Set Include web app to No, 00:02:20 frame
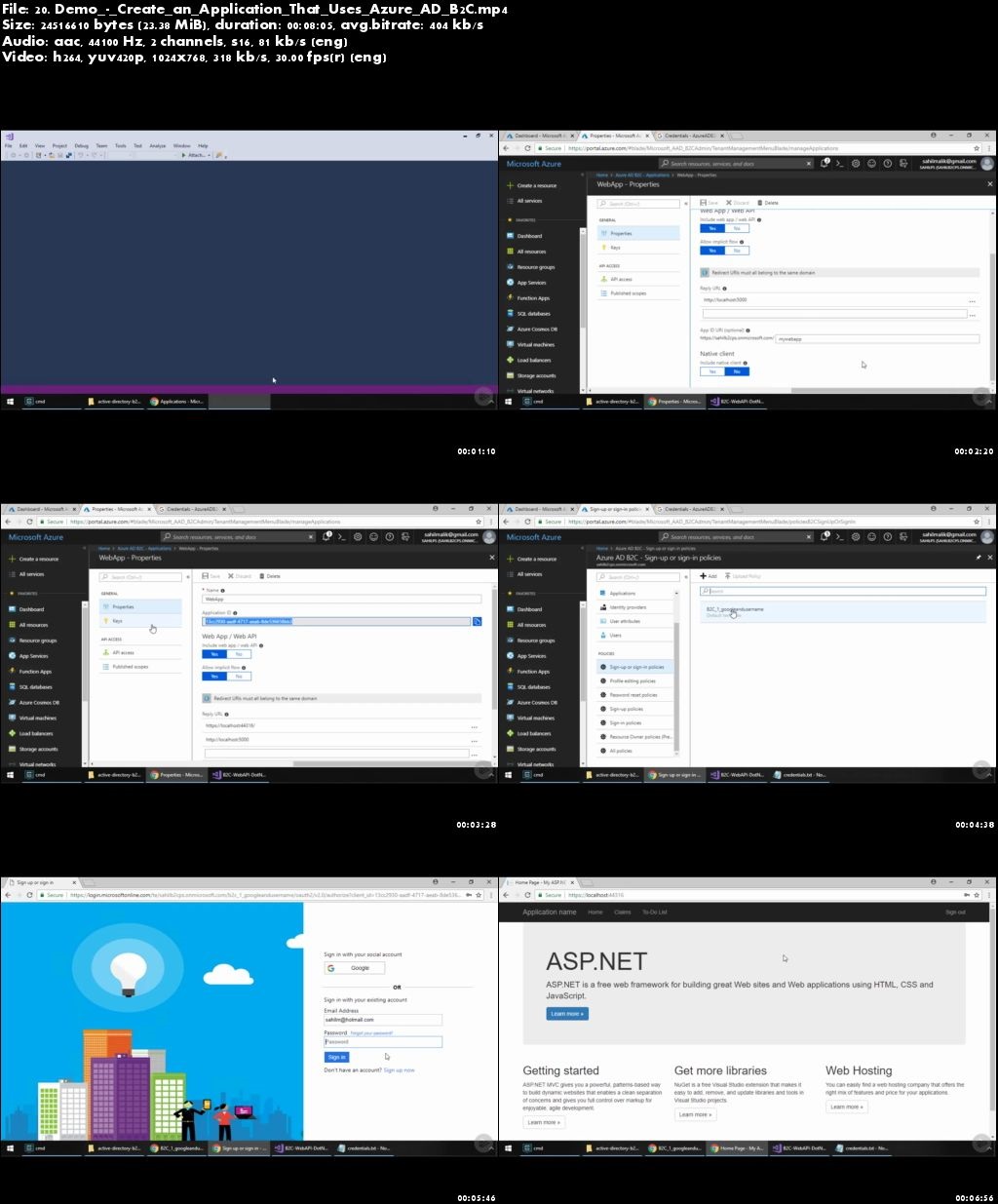This screenshot has height=1204, width=998. 737,228
